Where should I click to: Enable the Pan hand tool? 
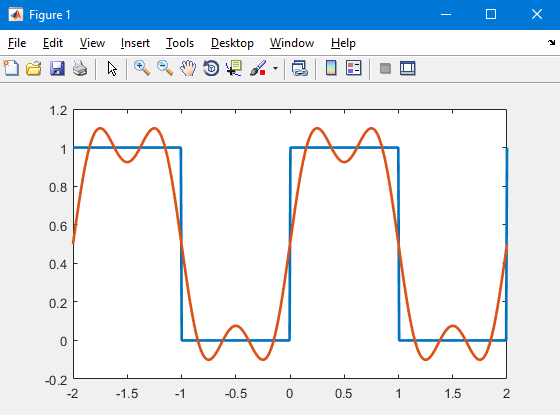[x=188, y=68]
